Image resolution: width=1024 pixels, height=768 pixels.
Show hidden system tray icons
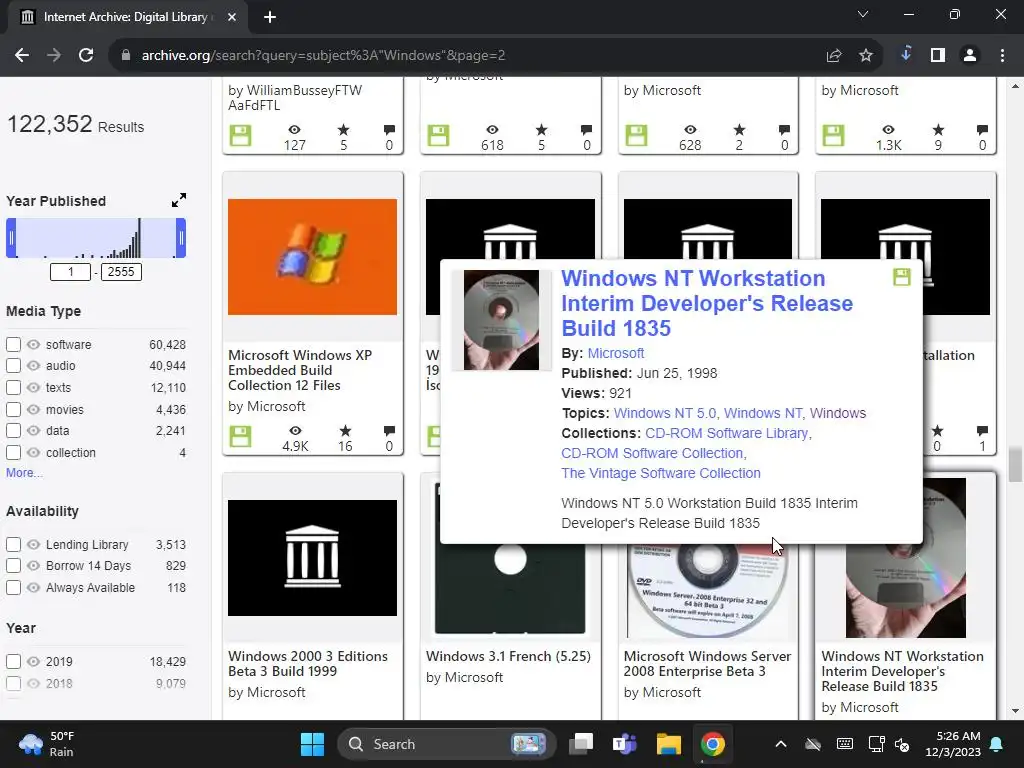click(780, 744)
